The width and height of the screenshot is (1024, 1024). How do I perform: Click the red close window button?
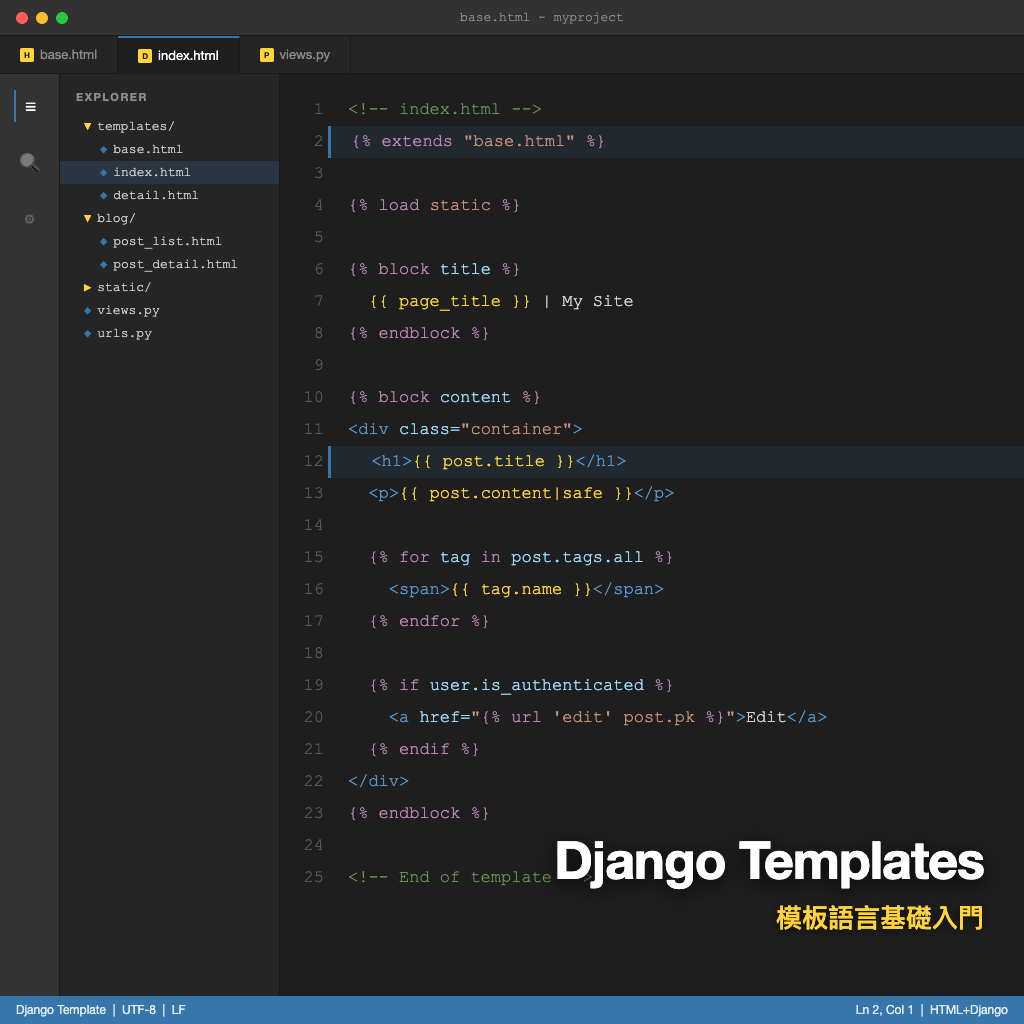click(x=22, y=18)
